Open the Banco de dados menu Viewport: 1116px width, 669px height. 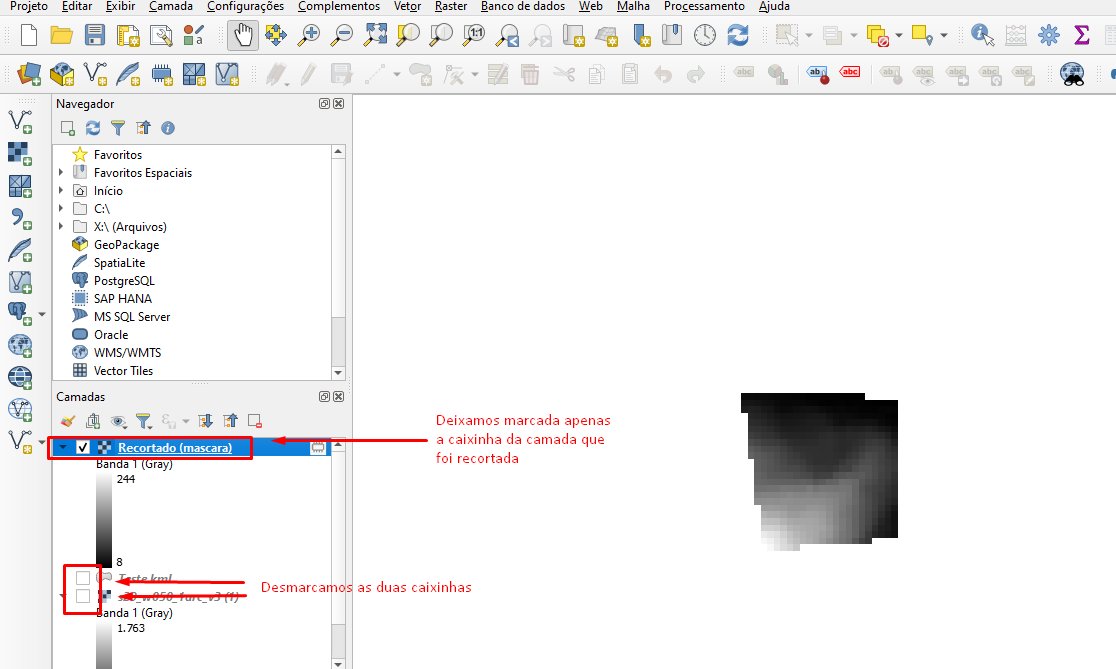[x=523, y=6]
